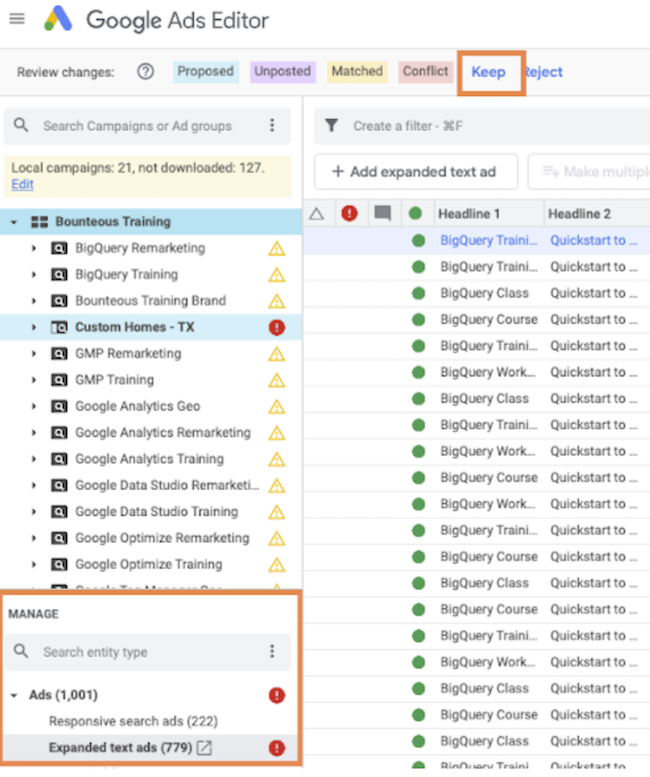Viewport: 650px width, 777px height.
Task: Click error icon beside Expanded text ads
Action: (276, 748)
